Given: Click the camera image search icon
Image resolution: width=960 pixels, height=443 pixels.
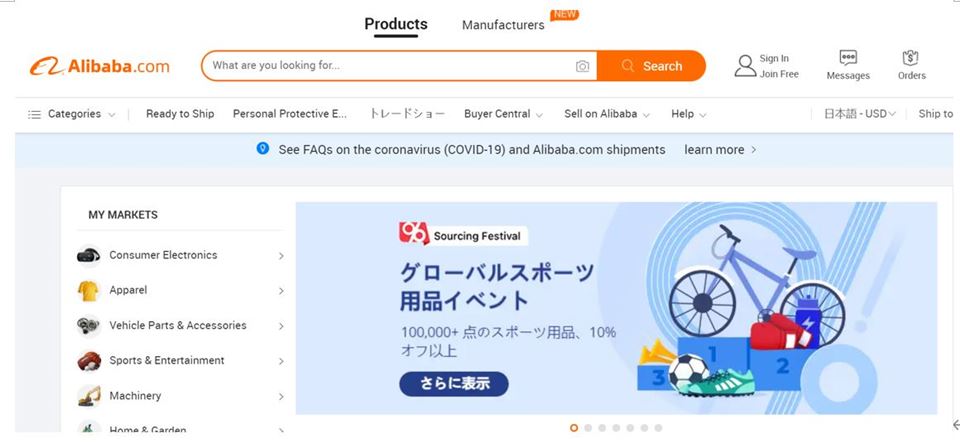Looking at the screenshot, I should pyautogui.click(x=582, y=66).
